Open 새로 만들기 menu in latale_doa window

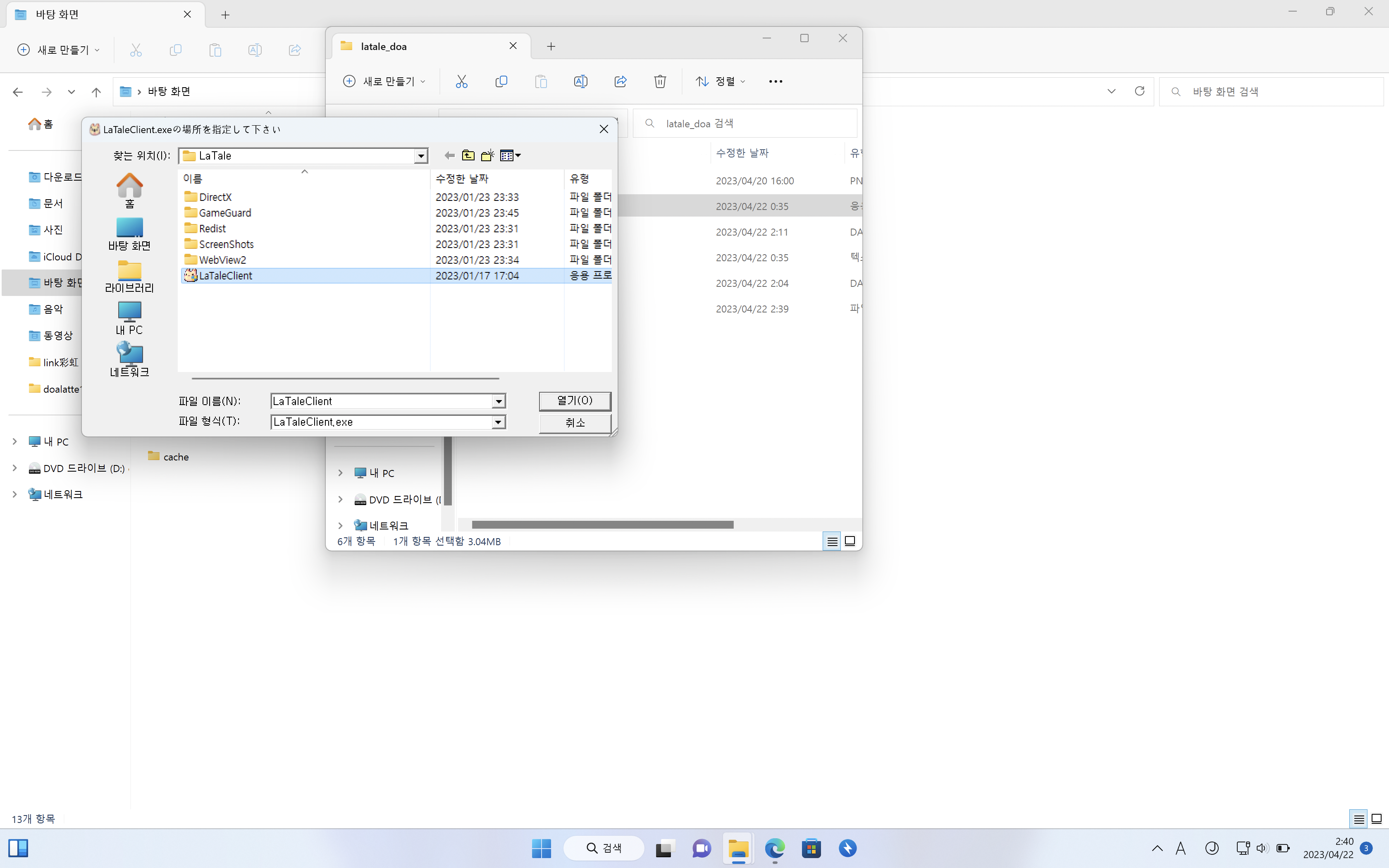[384, 81]
